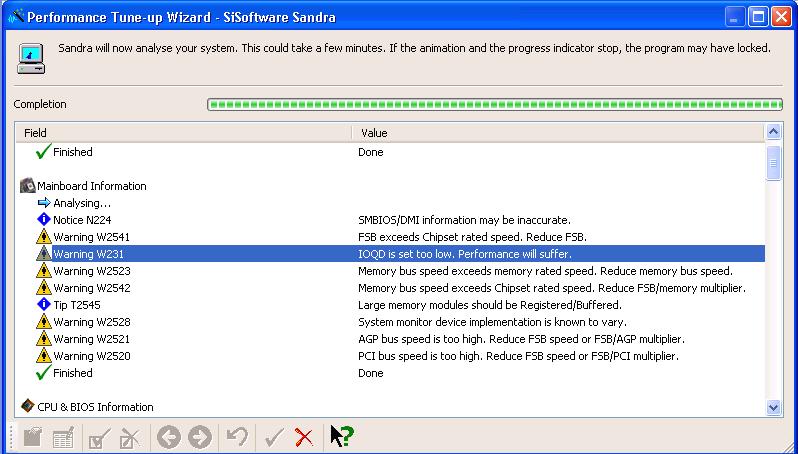Click the scrollbar down arrow
798x454 pixels.
[773, 407]
